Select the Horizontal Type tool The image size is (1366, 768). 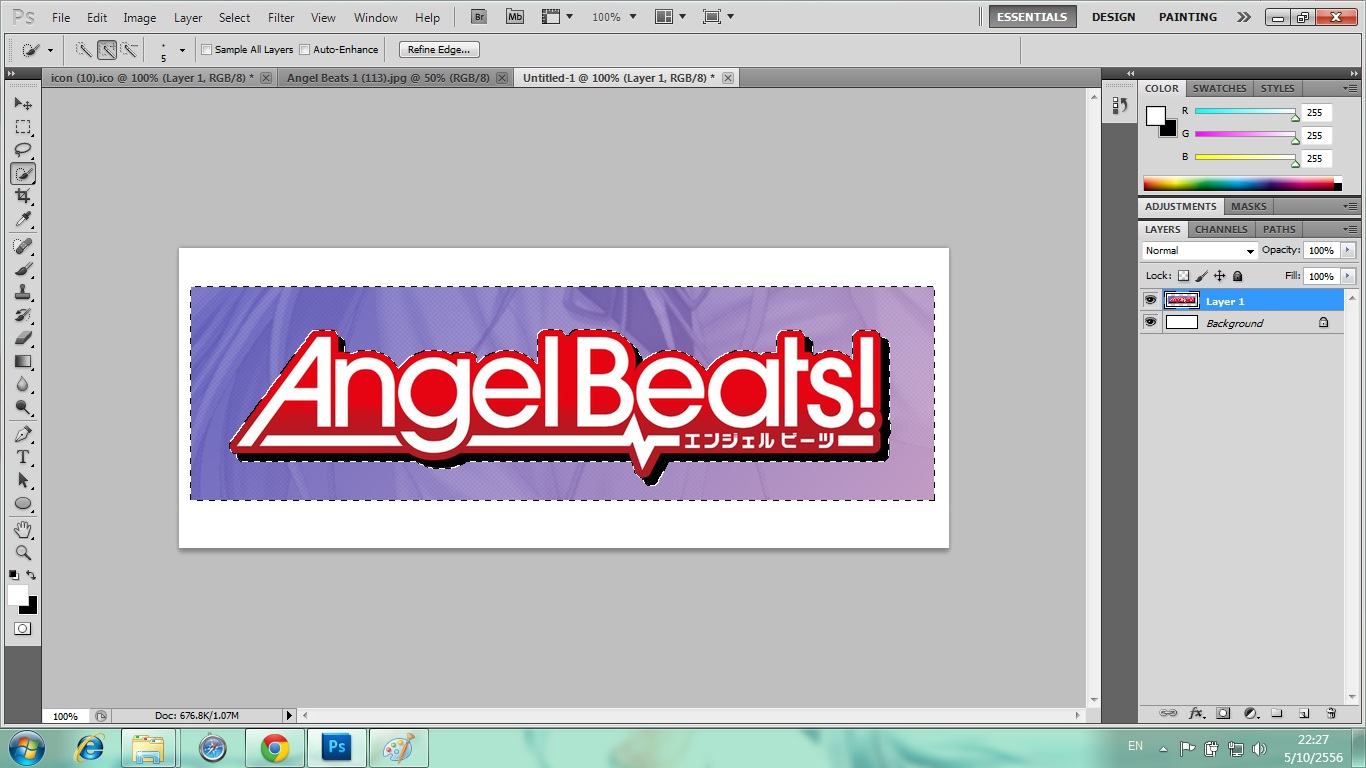pyautogui.click(x=23, y=457)
